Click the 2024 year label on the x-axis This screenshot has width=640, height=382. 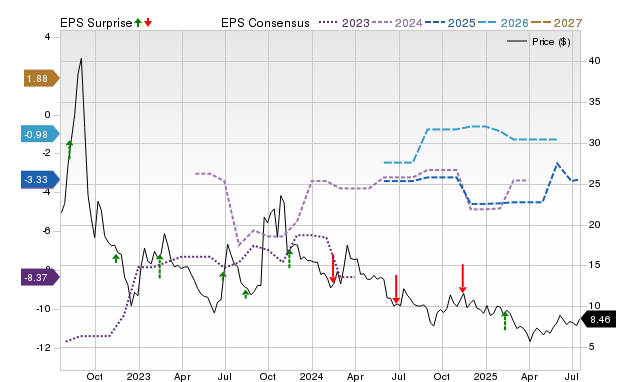311,376
